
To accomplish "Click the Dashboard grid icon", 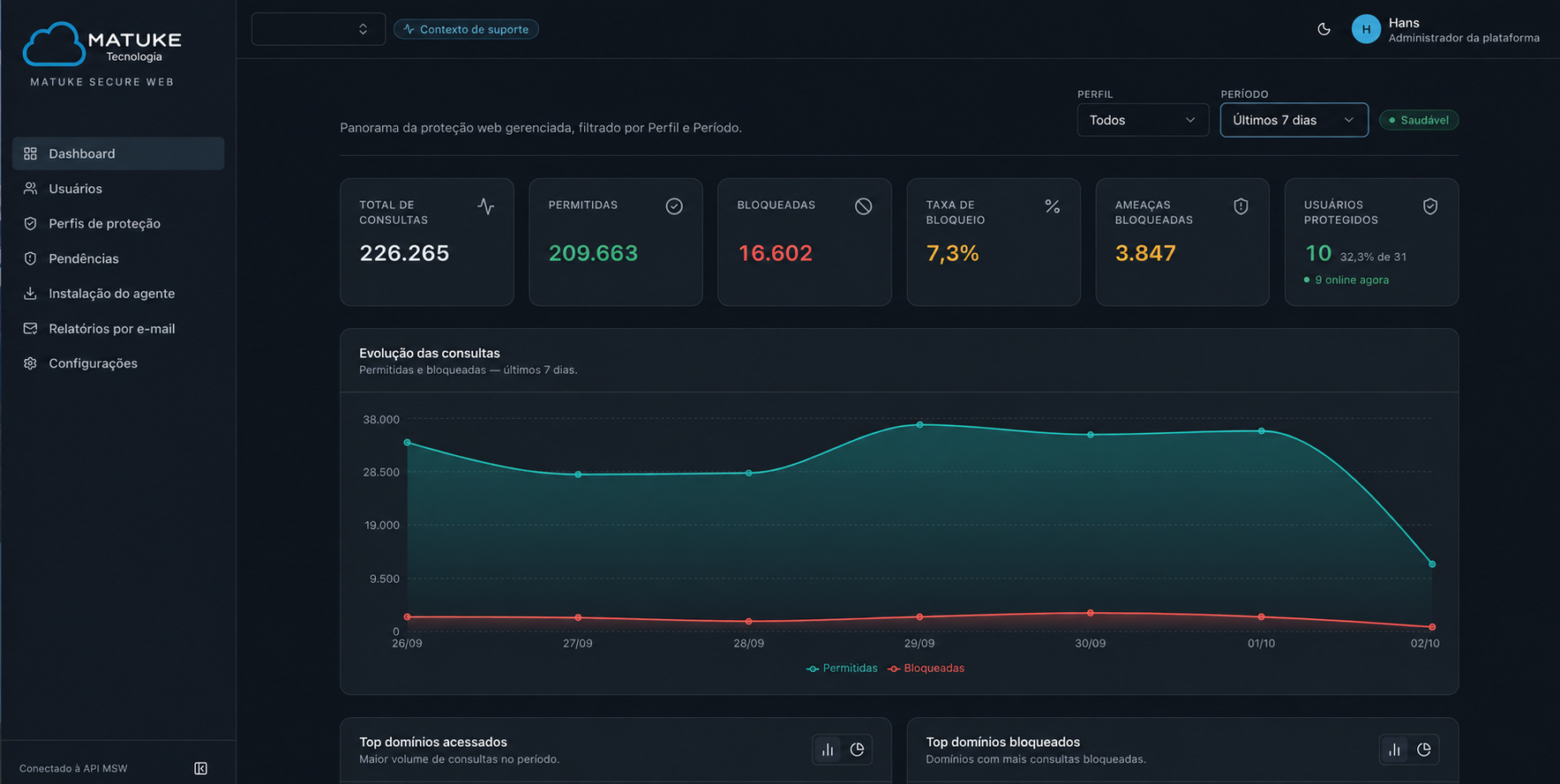I will [30, 153].
